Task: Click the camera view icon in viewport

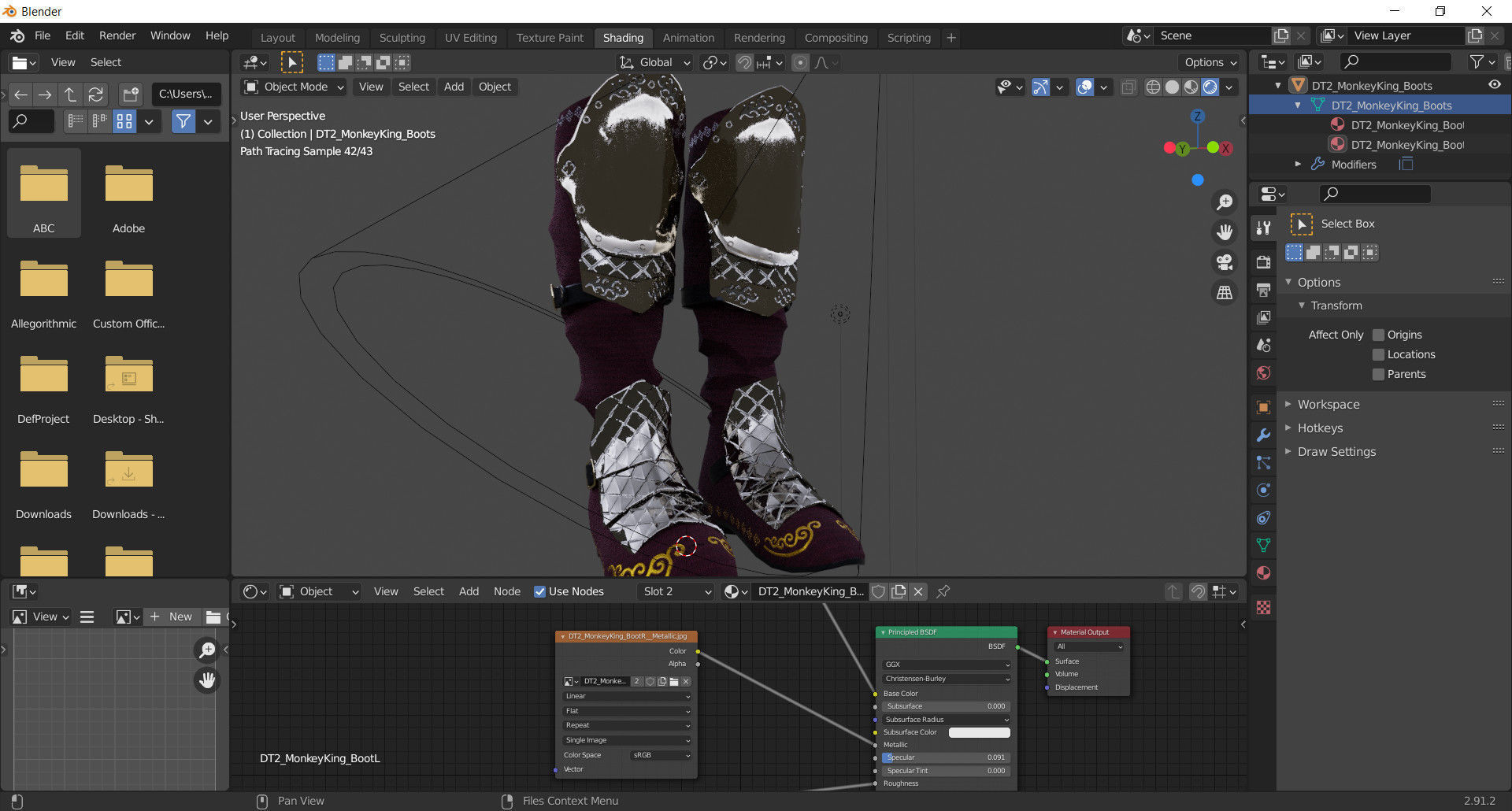Action: [x=1224, y=262]
